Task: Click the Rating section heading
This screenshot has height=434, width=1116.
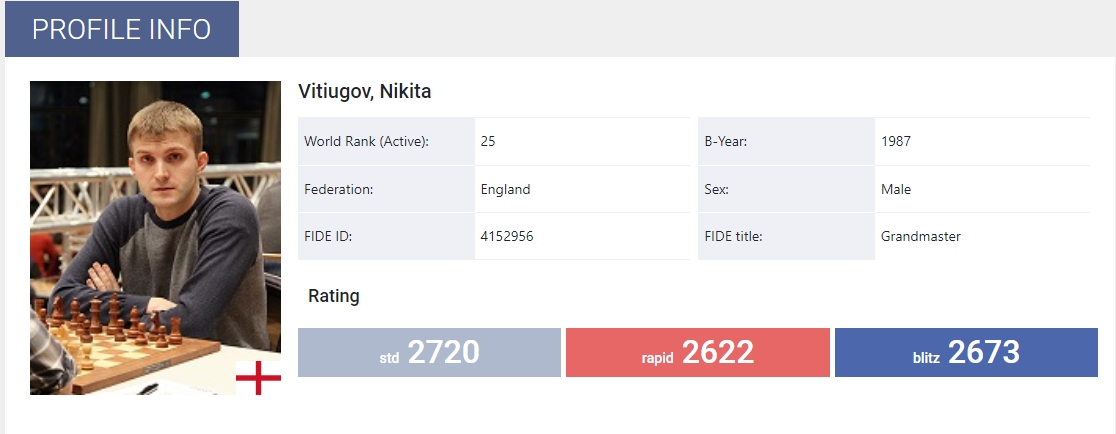Action: [334, 296]
